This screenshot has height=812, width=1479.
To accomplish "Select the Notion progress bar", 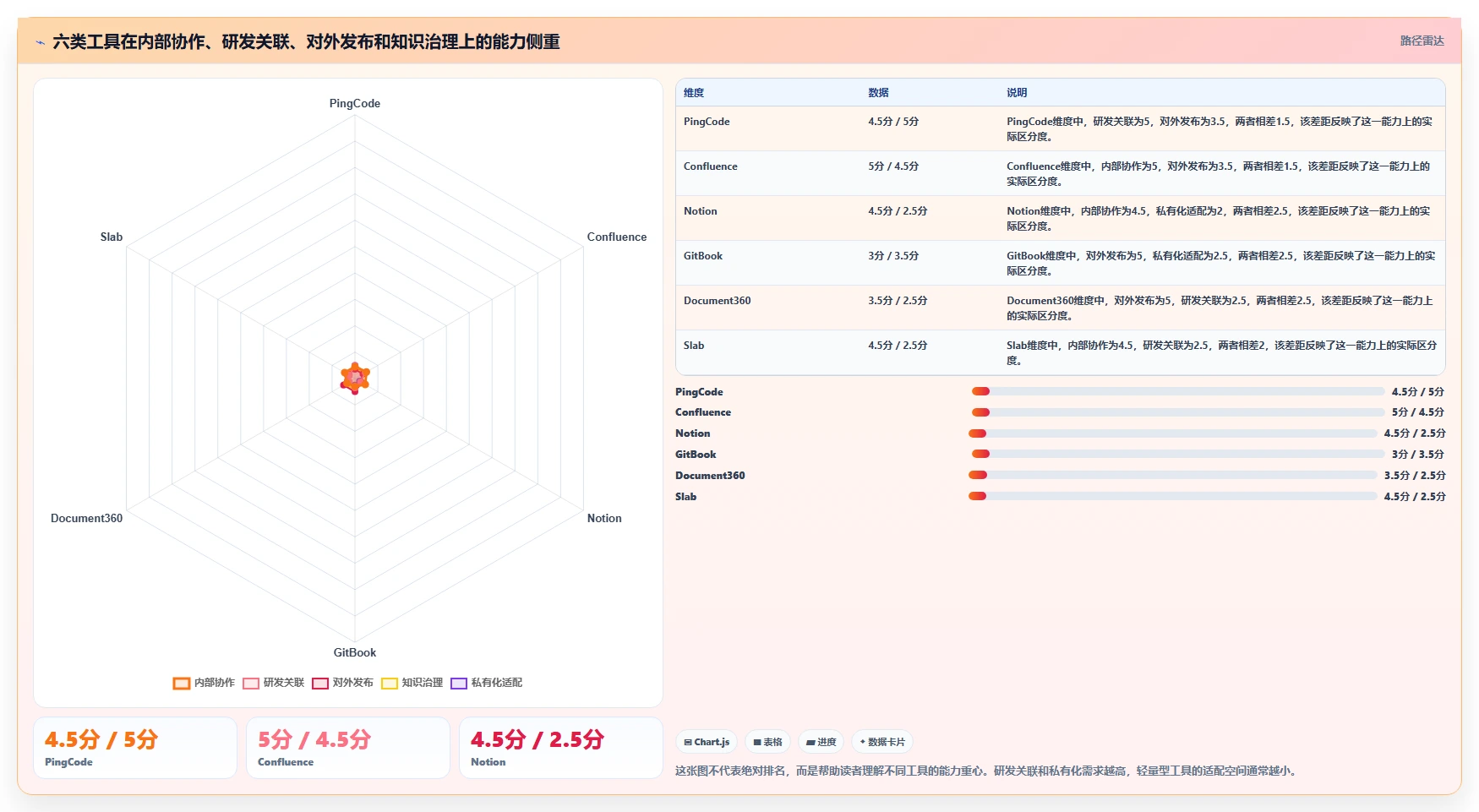I will pos(1173,433).
